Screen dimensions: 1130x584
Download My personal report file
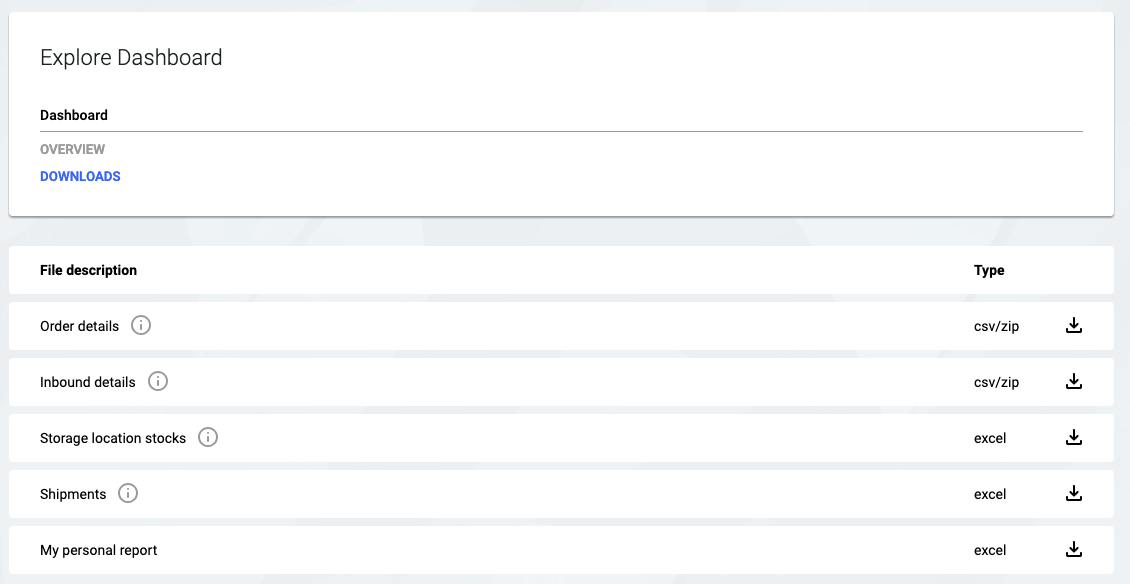[x=1074, y=550]
